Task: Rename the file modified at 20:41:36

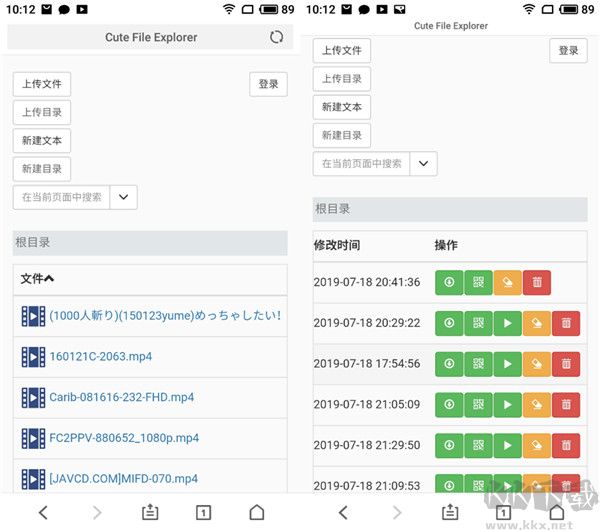Action: click(x=508, y=282)
